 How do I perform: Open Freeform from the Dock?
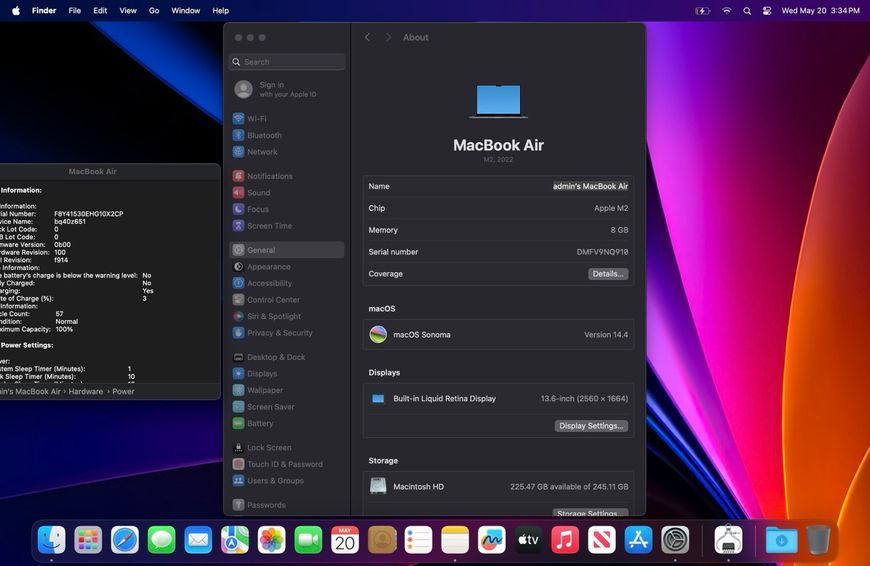492,540
